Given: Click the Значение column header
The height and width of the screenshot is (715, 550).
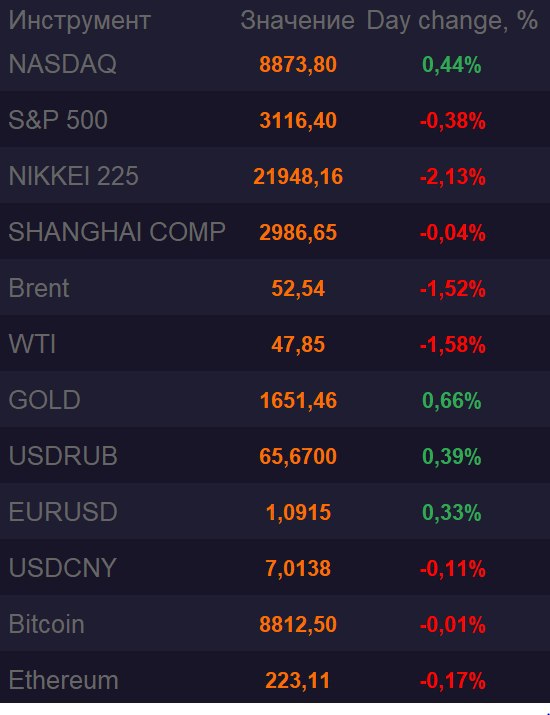Looking at the screenshot, I should [x=297, y=21].
